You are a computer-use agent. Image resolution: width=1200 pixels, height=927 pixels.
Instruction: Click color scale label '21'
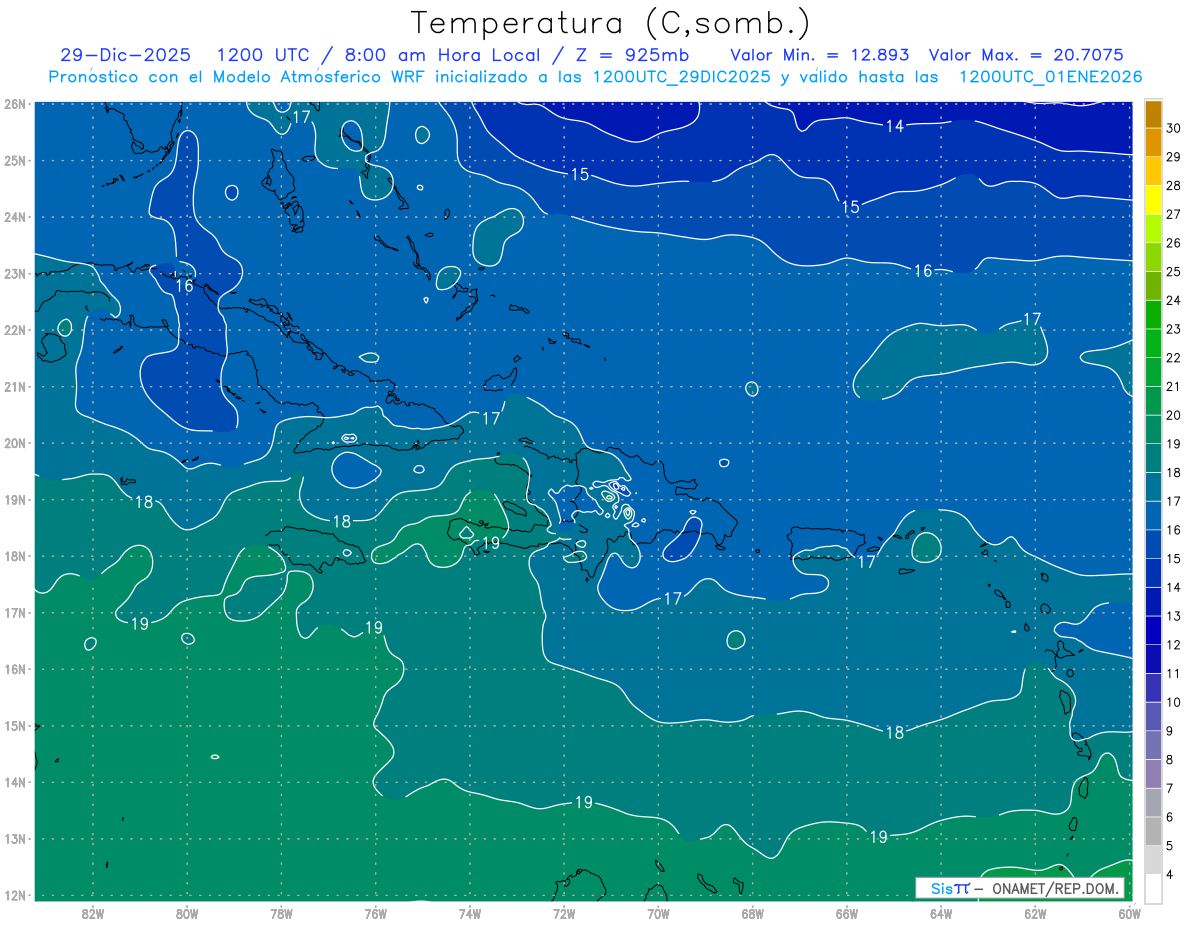click(x=1173, y=386)
